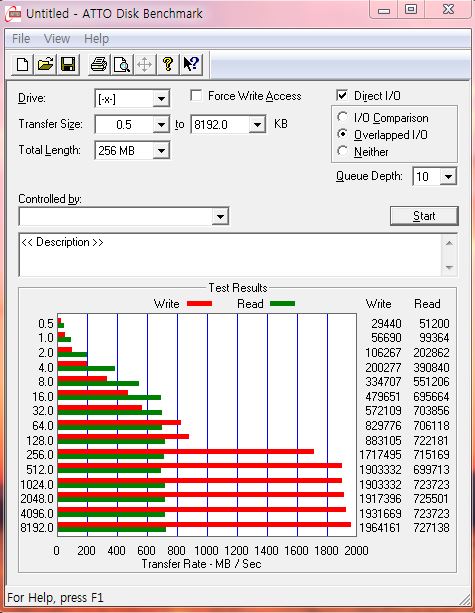The height and width of the screenshot is (613, 475).
Task: Maximize the ATTO Disk Benchmark window
Action: pyautogui.click(x=410, y=10)
